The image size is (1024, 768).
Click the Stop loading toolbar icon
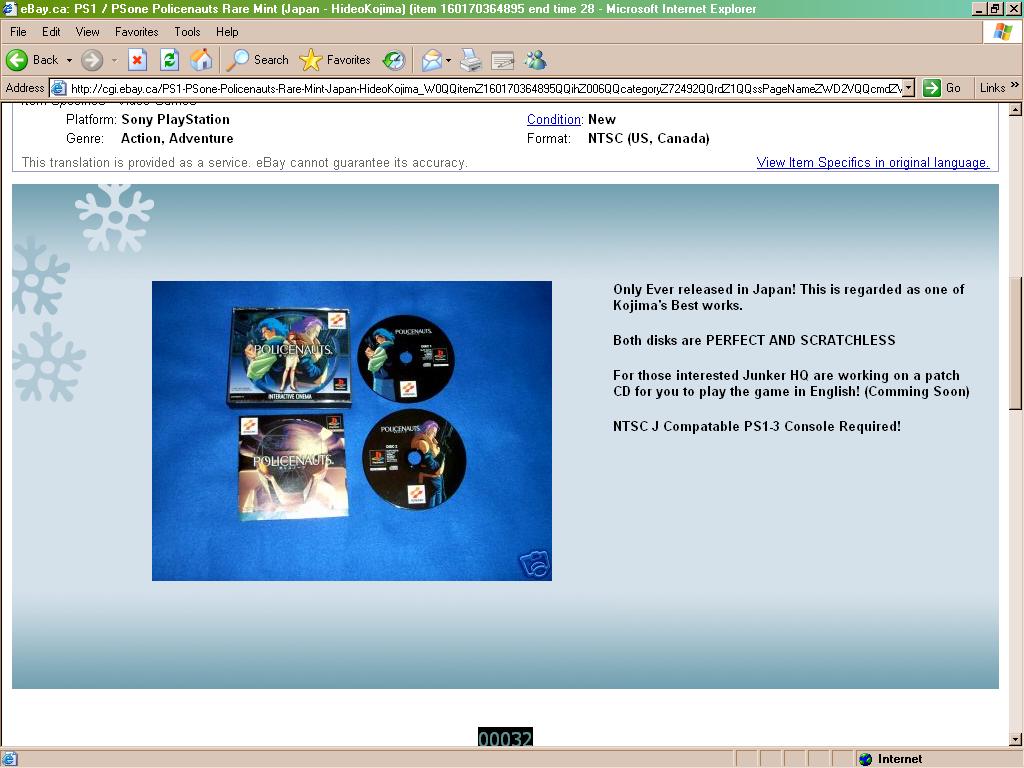(137, 60)
